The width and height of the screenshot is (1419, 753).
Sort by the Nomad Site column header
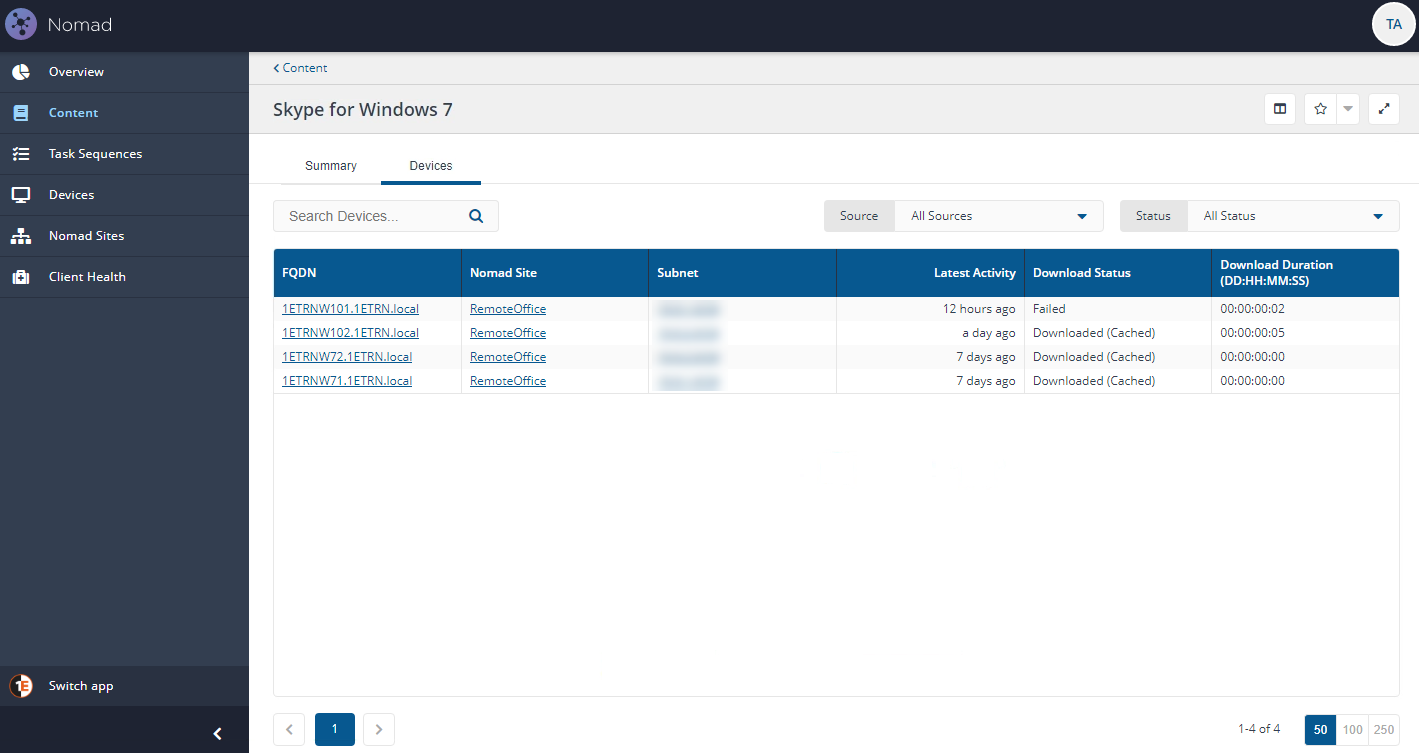555,273
